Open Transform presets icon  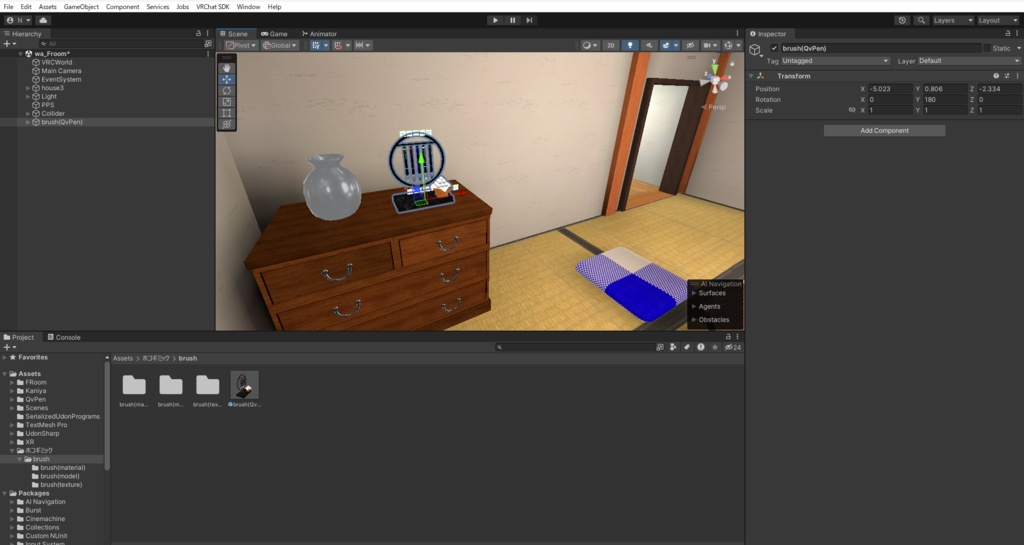pos(1007,76)
